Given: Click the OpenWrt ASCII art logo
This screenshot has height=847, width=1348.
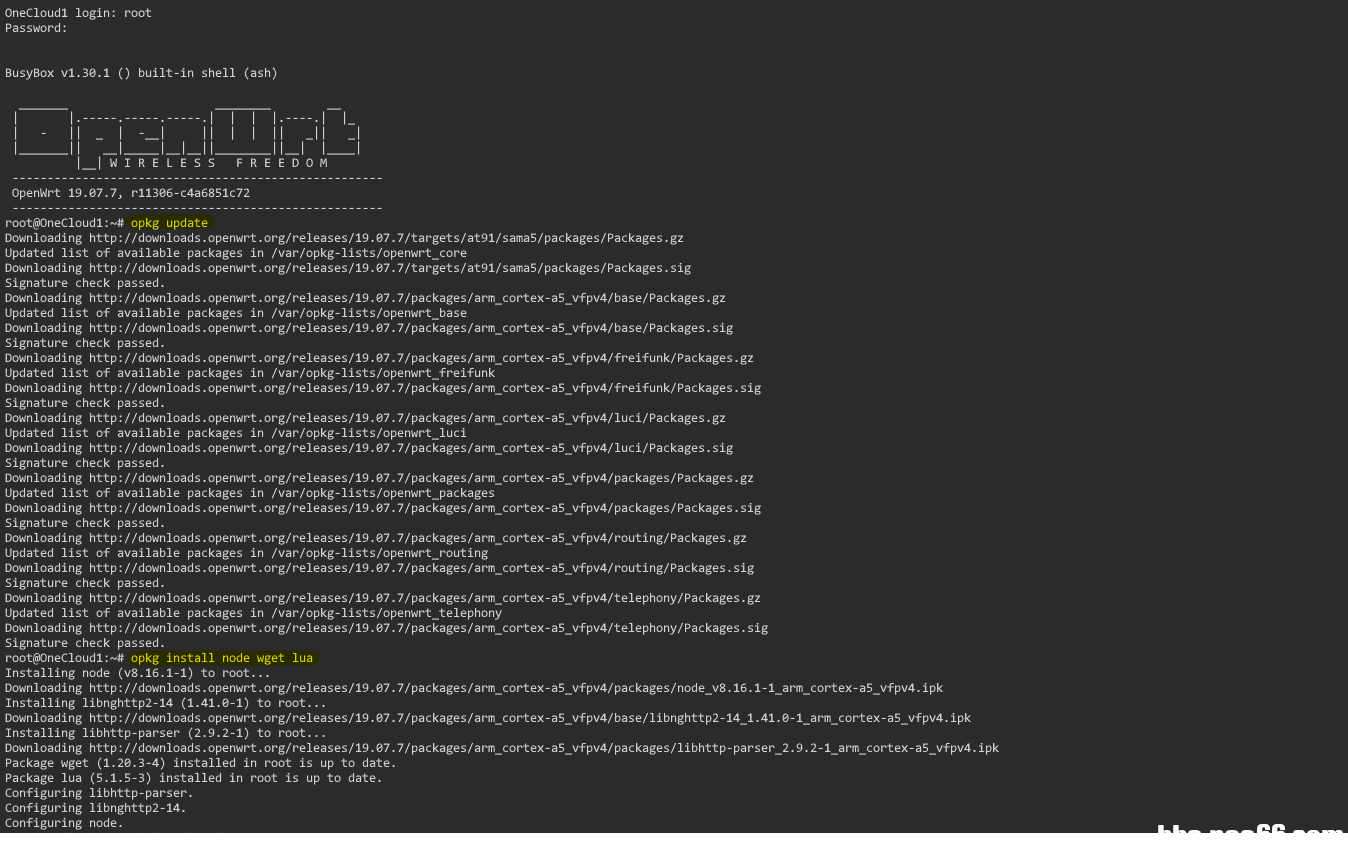Looking at the screenshot, I should (187, 131).
